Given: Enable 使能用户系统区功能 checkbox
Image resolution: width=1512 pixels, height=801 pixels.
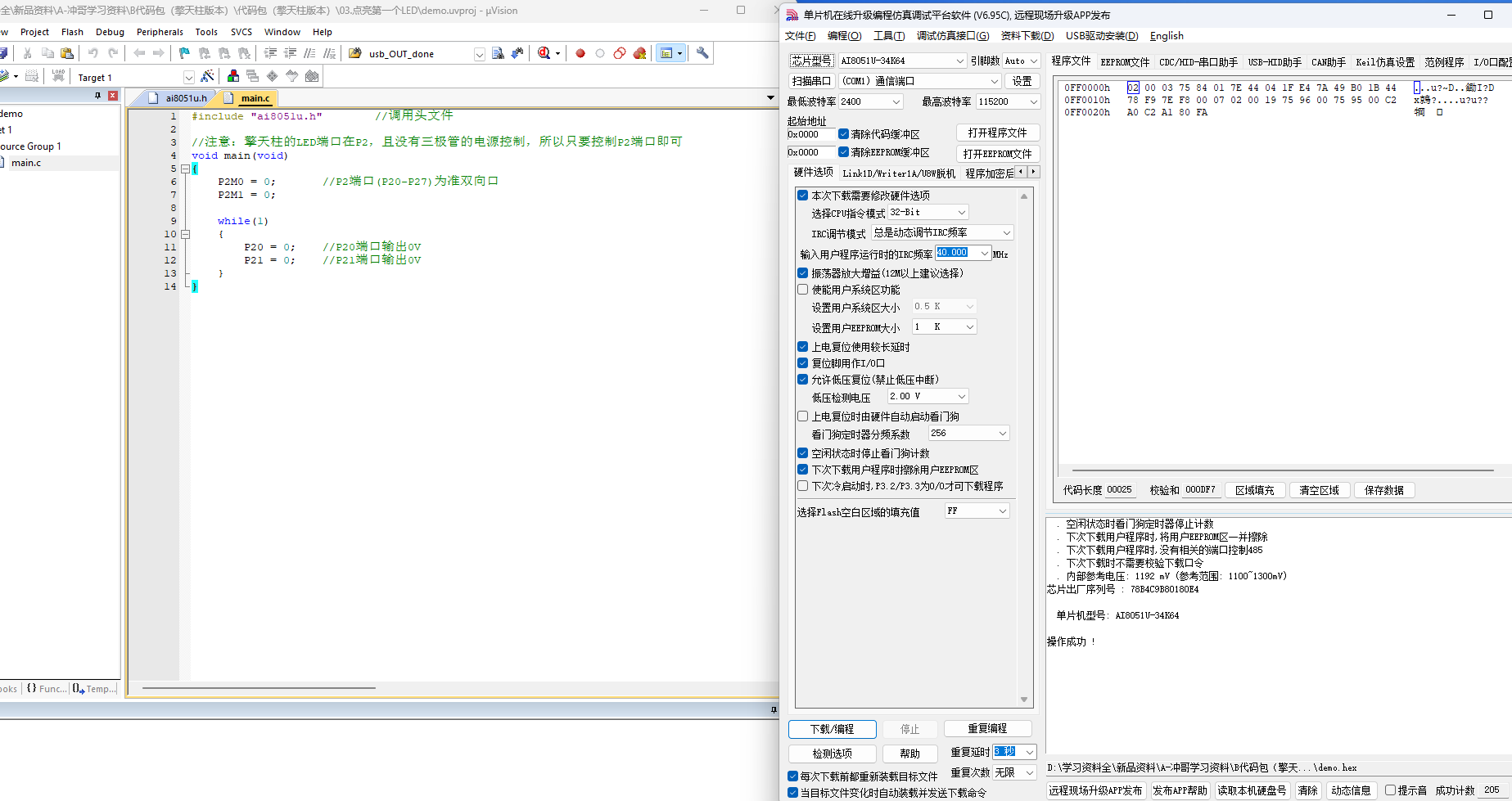Looking at the screenshot, I should pos(803,290).
